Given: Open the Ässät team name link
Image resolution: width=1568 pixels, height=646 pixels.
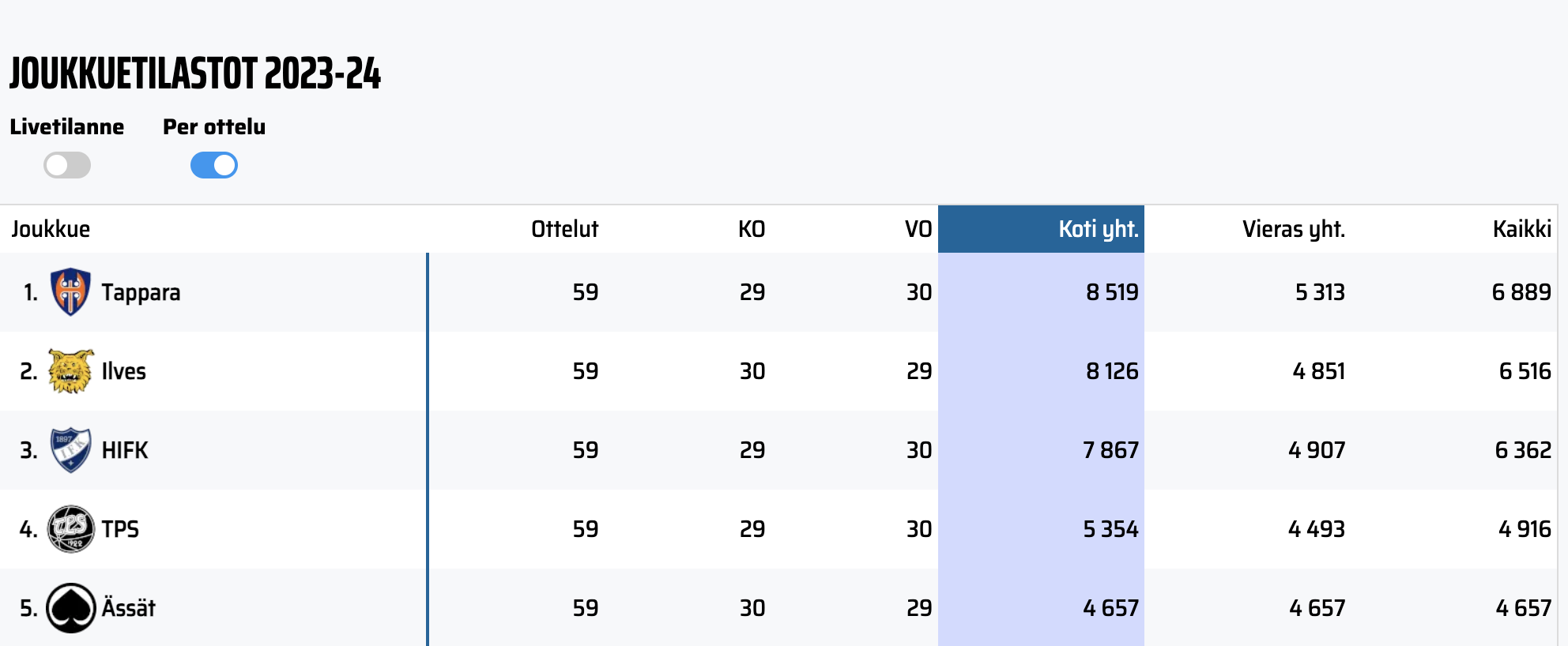Looking at the screenshot, I should pos(129,609).
